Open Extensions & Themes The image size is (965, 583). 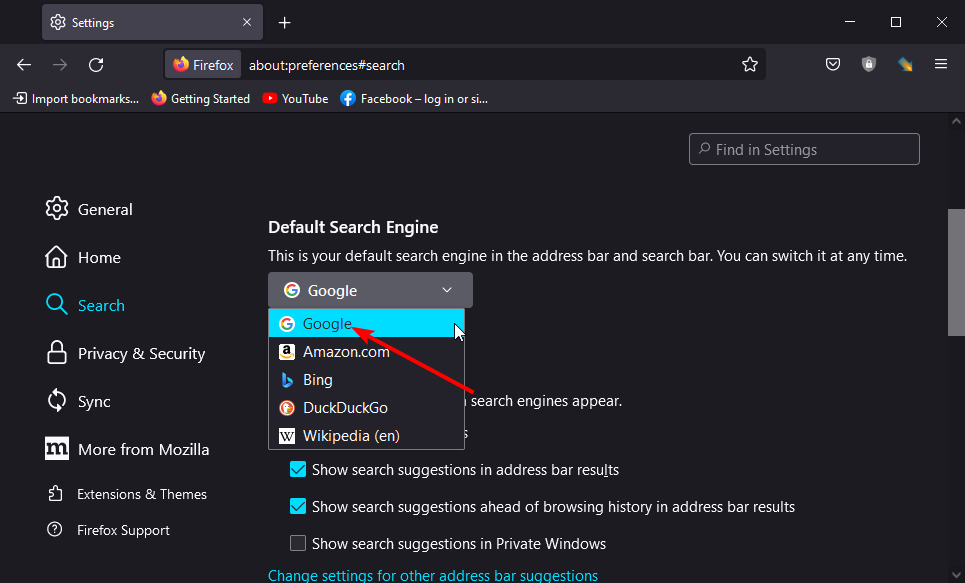coord(127,494)
